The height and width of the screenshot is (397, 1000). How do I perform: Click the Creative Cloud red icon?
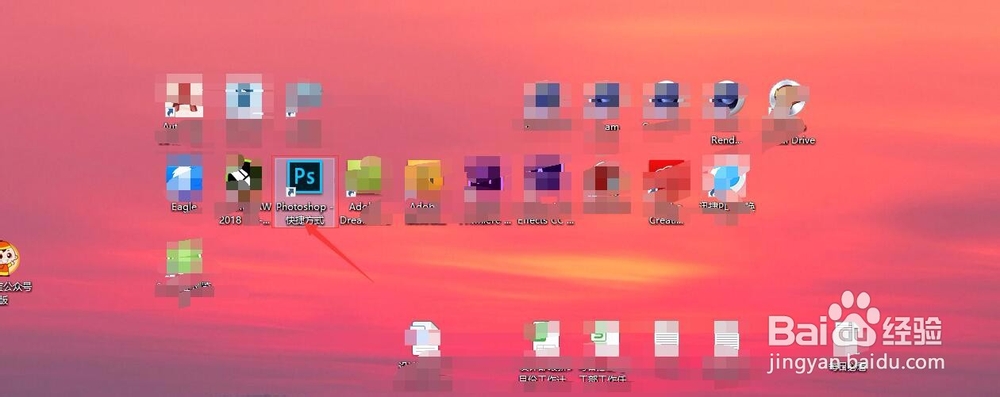click(666, 177)
